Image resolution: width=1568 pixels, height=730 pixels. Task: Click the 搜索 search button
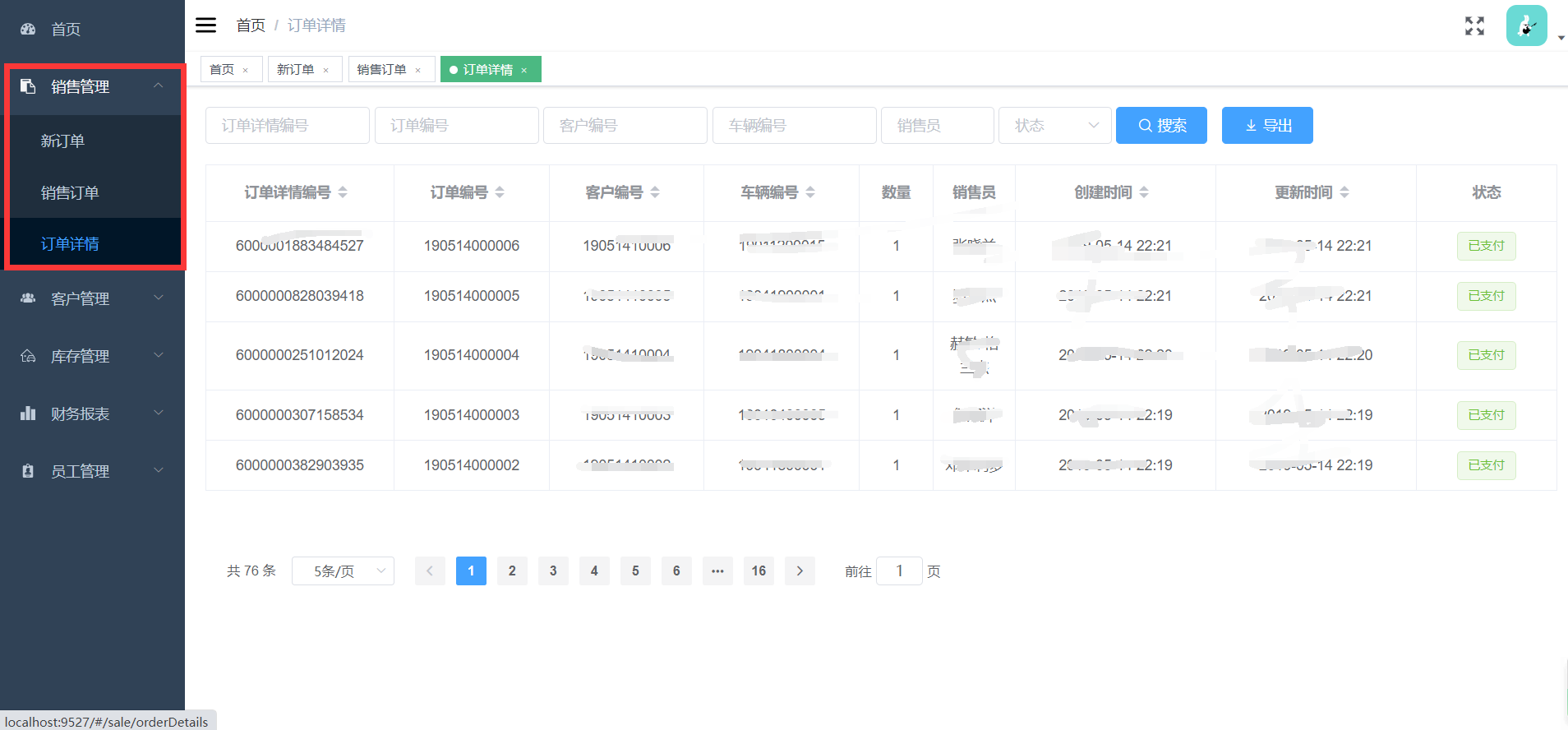coord(1161,125)
